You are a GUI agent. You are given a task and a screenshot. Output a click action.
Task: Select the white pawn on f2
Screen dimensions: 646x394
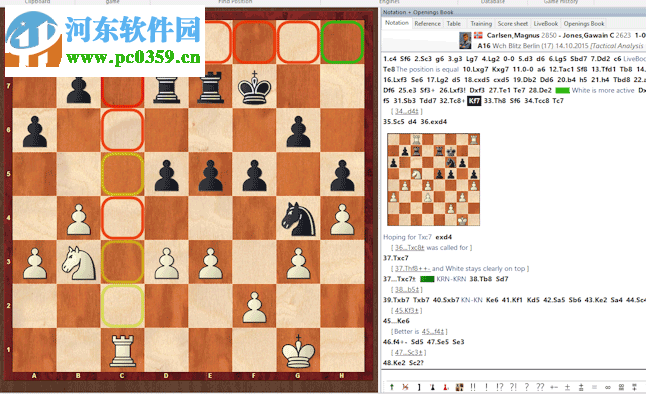pos(254,307)
